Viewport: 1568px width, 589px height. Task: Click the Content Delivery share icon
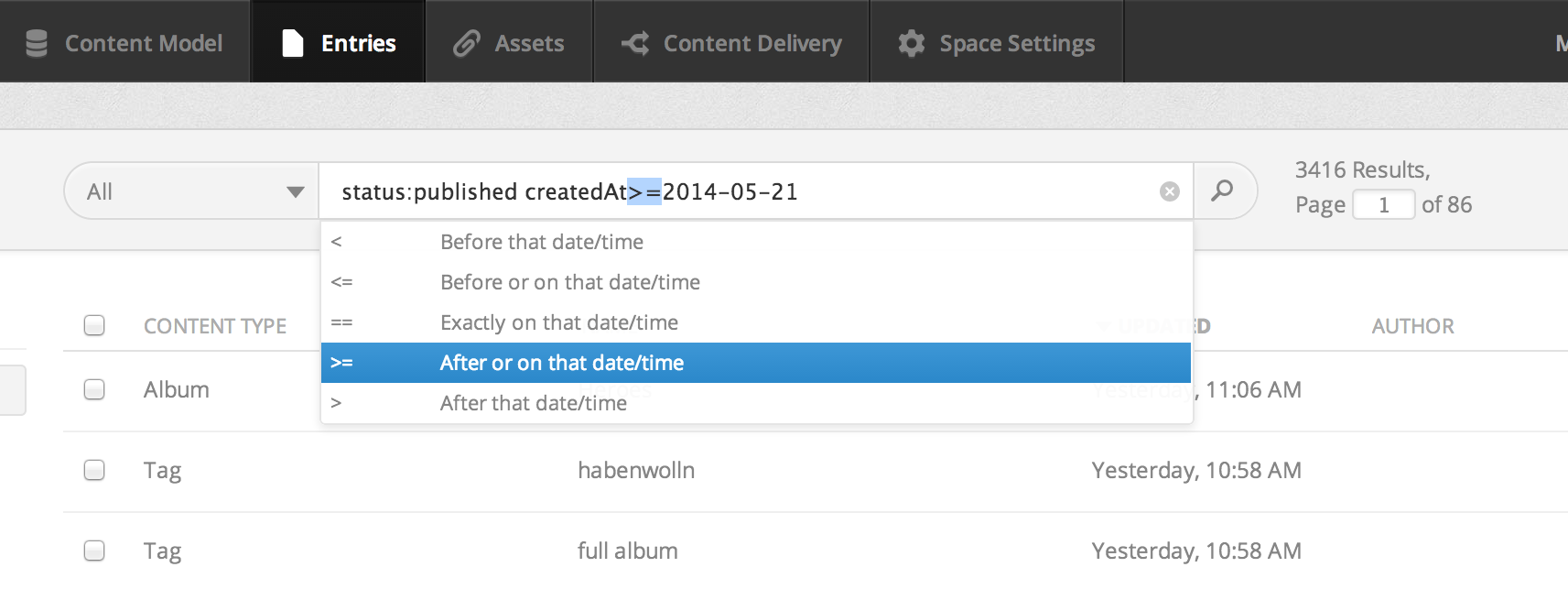tap(635, 43)
